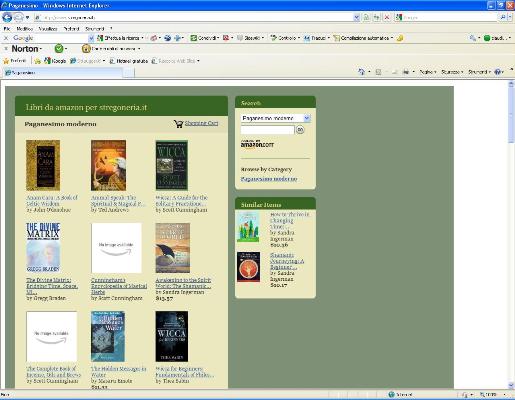Click the Google toolbar share plus icon

tap(177, 38)
